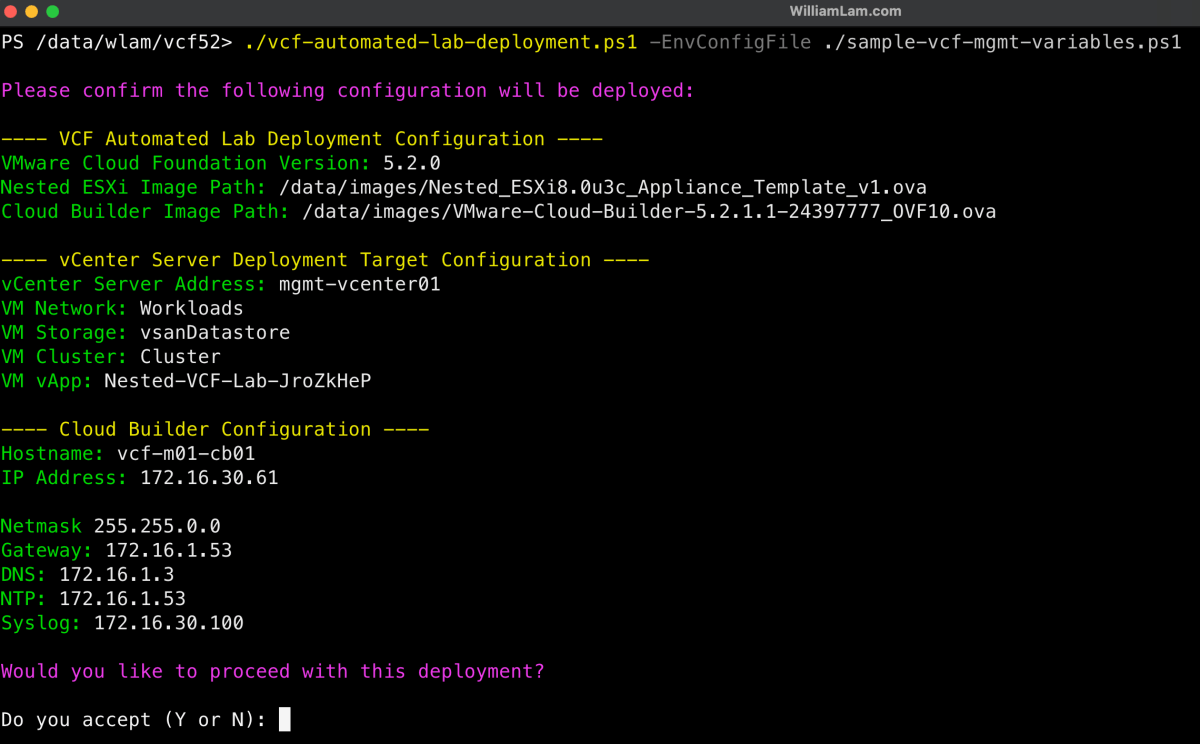Click the blinking terminal cursor

(284, 718)
